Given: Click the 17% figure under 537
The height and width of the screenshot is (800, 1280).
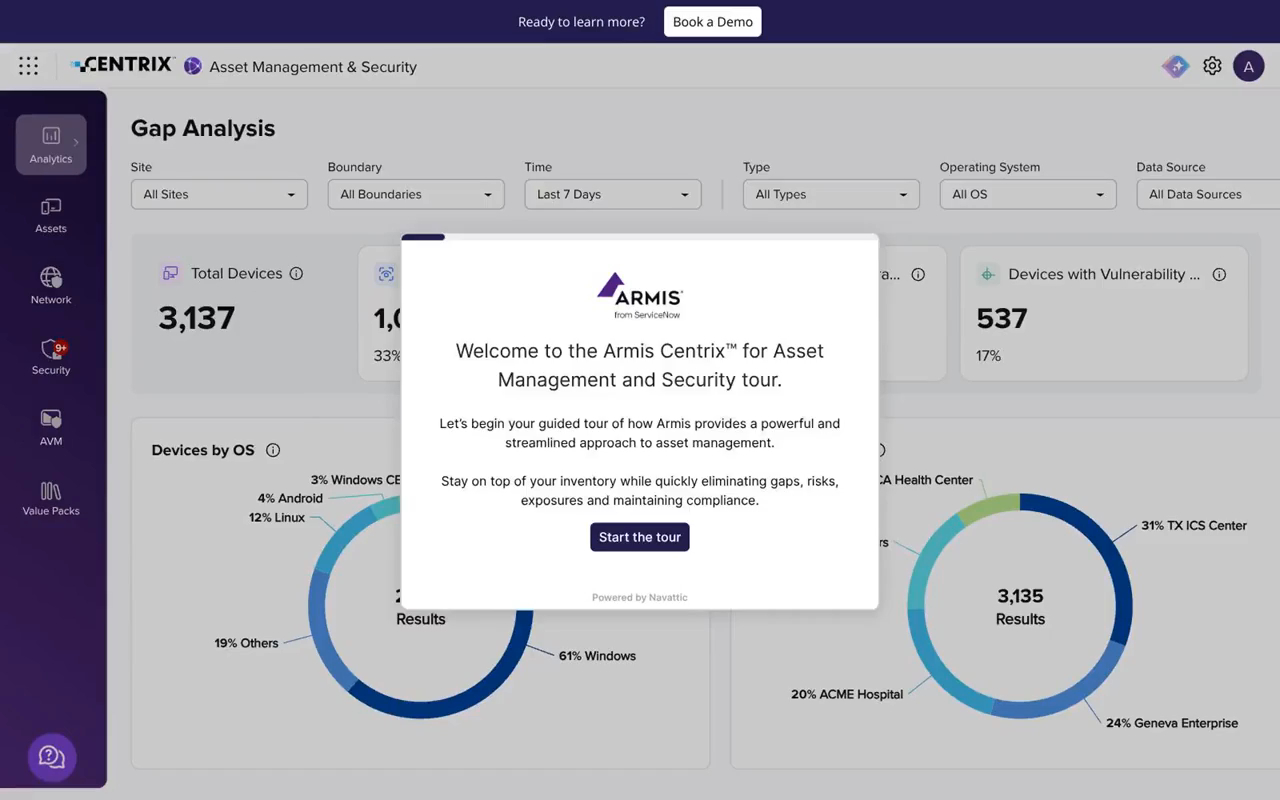Looking at the screenshot, I should tap(988, 356).
